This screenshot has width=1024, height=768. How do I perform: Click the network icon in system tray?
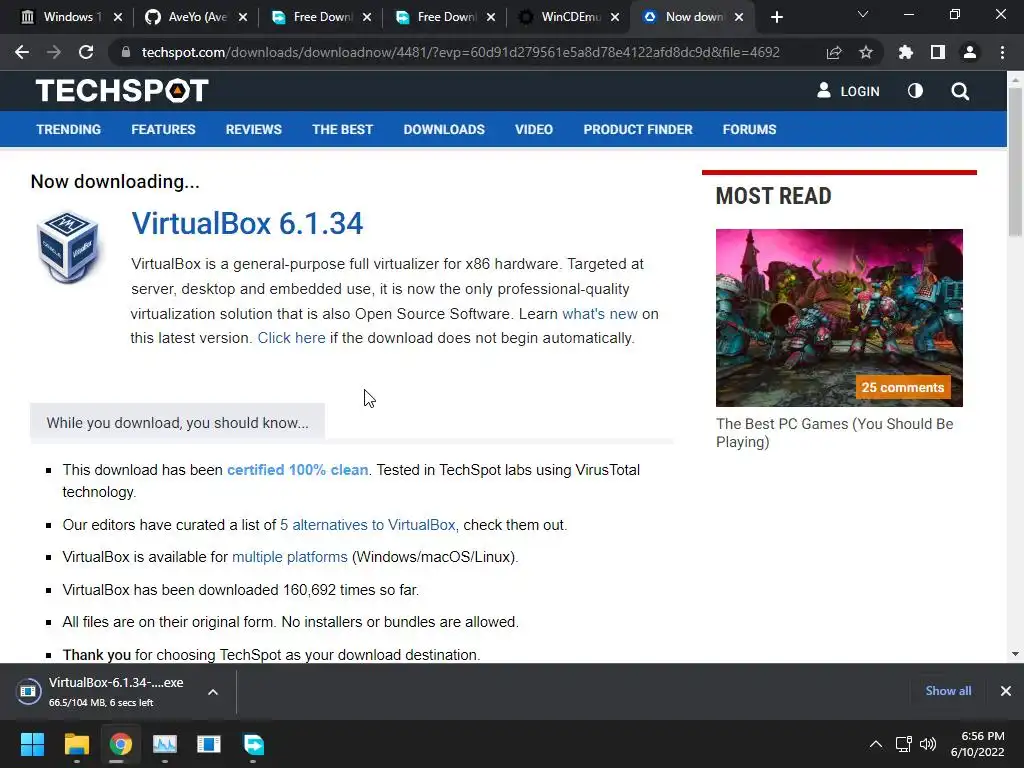tap(903, 744)
